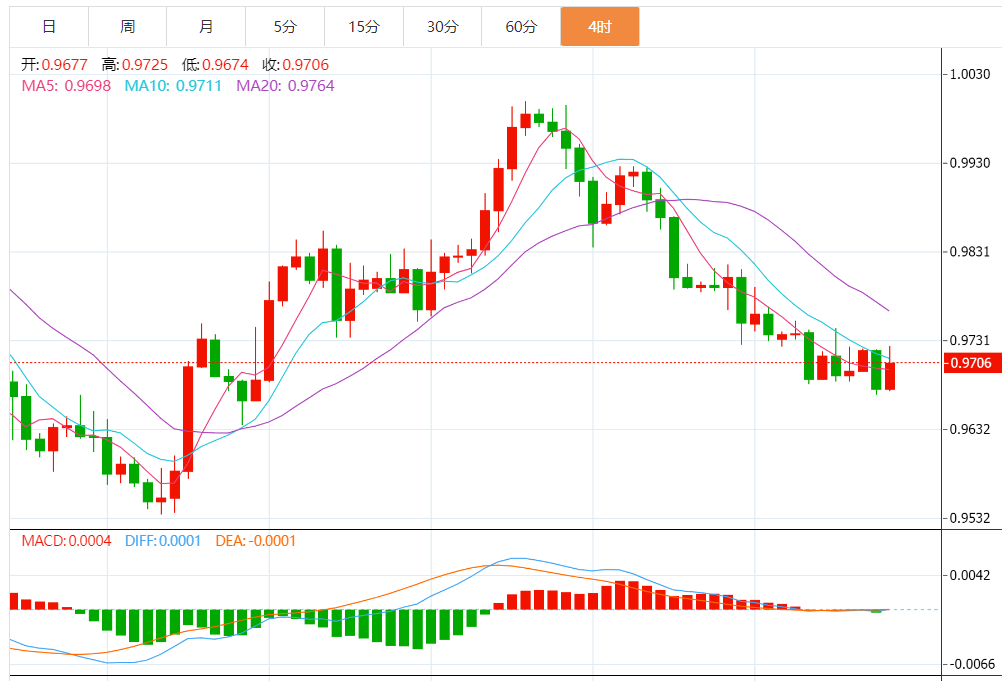
Task: Switch to the 5分 timeframe tab
Action: pyautogui.click(x=285, y=27)
